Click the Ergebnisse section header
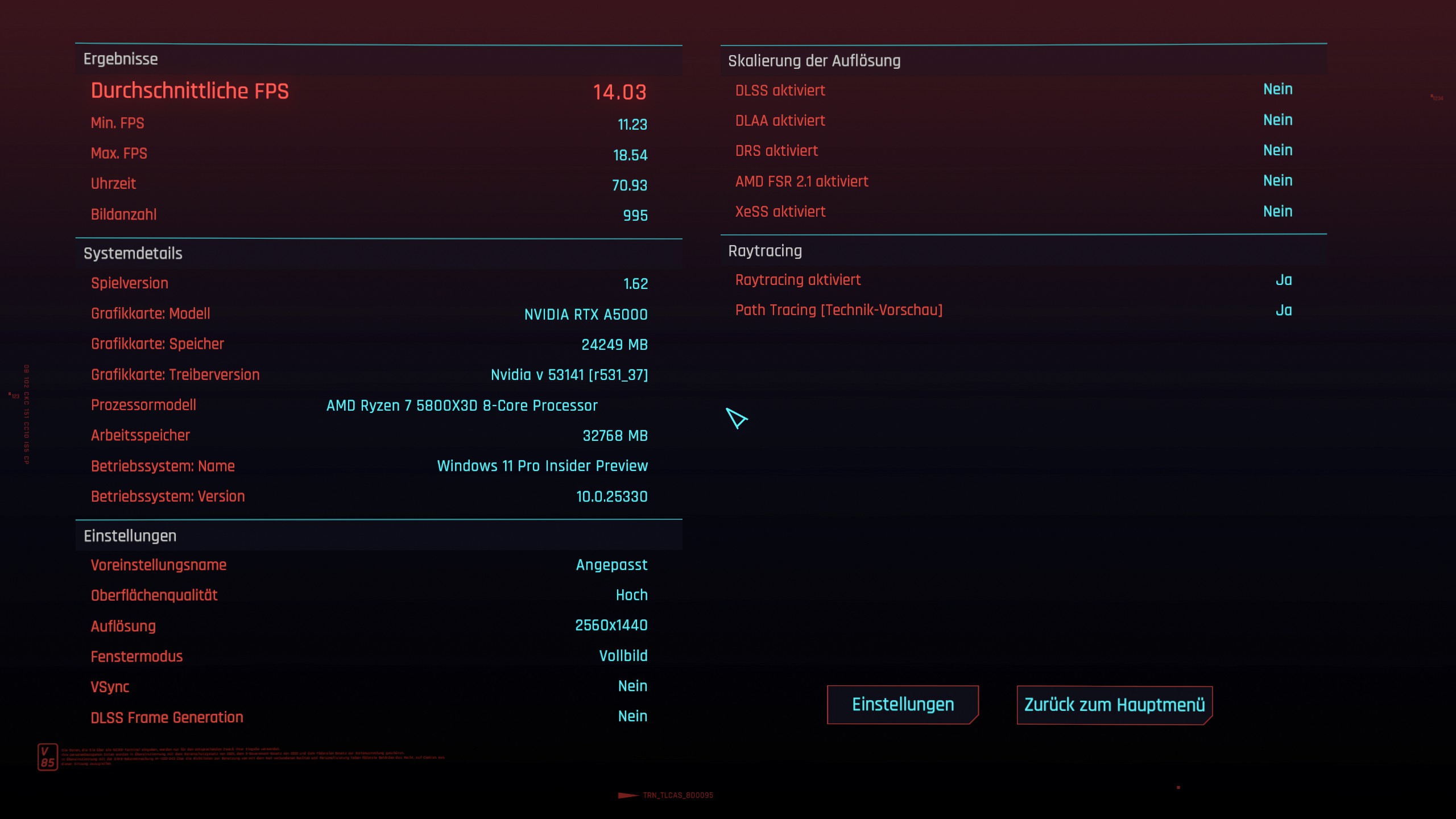Viewport: 1456px width, 819px height. point(121,59)
